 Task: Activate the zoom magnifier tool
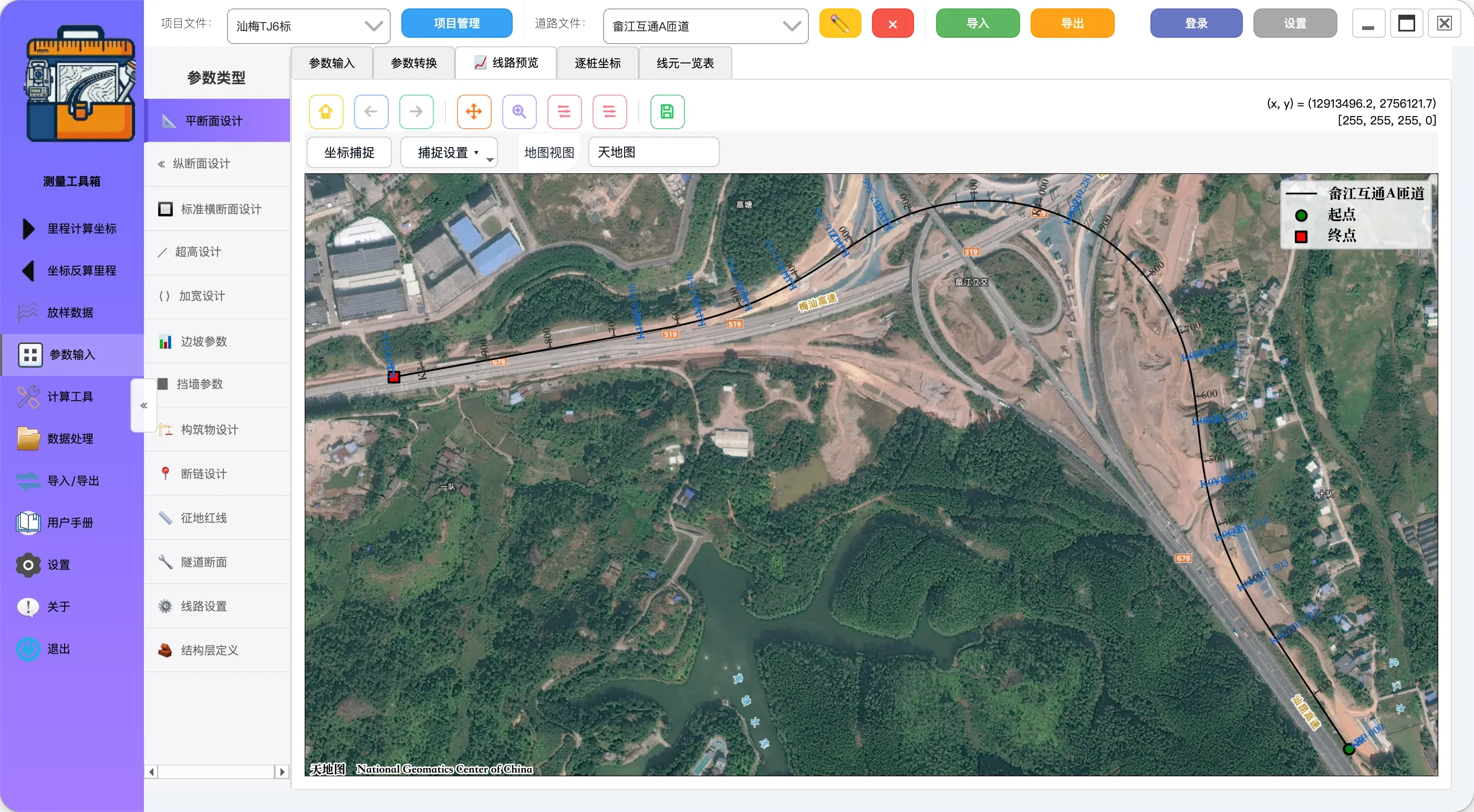tap(519, 111)
